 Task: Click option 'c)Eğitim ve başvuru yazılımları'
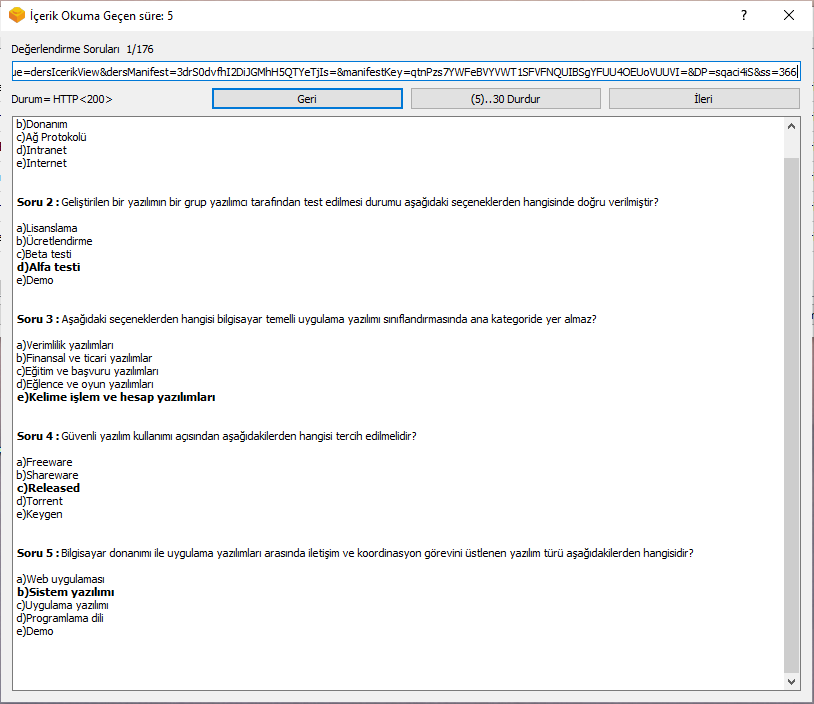click(x=88, y=371)
